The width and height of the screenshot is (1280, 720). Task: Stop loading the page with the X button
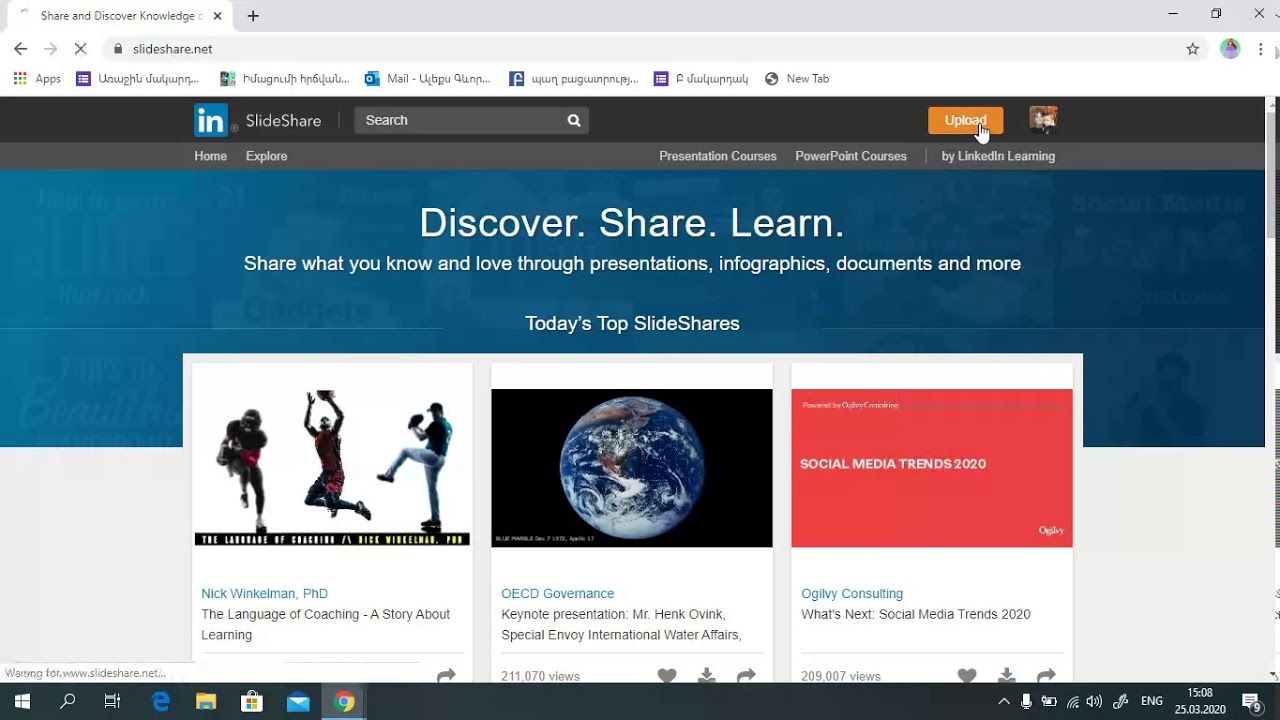tap(81, 49)
